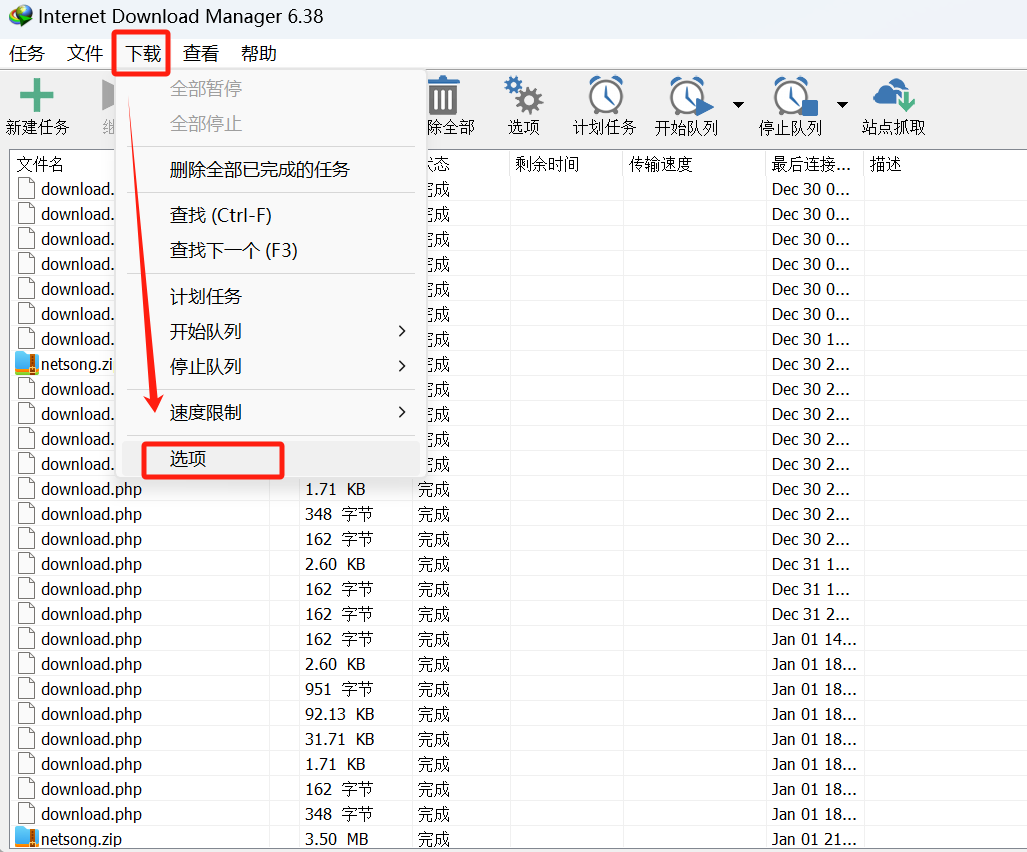The height and width of the screenshot is (852, 1027).
Task: Expand the Start Queue toolbar dropdown arrow
Action: [738, 105]
